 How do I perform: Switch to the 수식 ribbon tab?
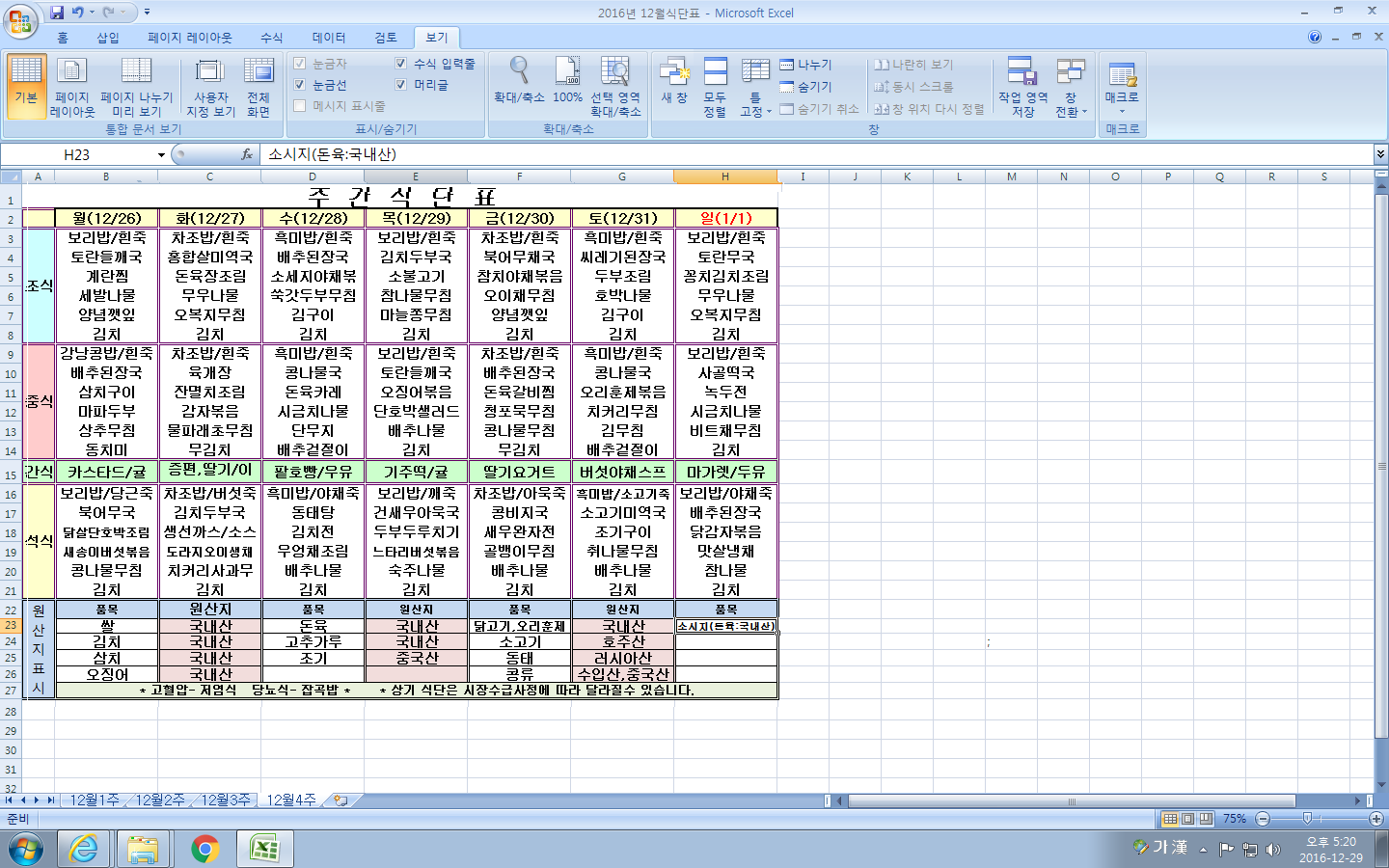click(271, 38)
